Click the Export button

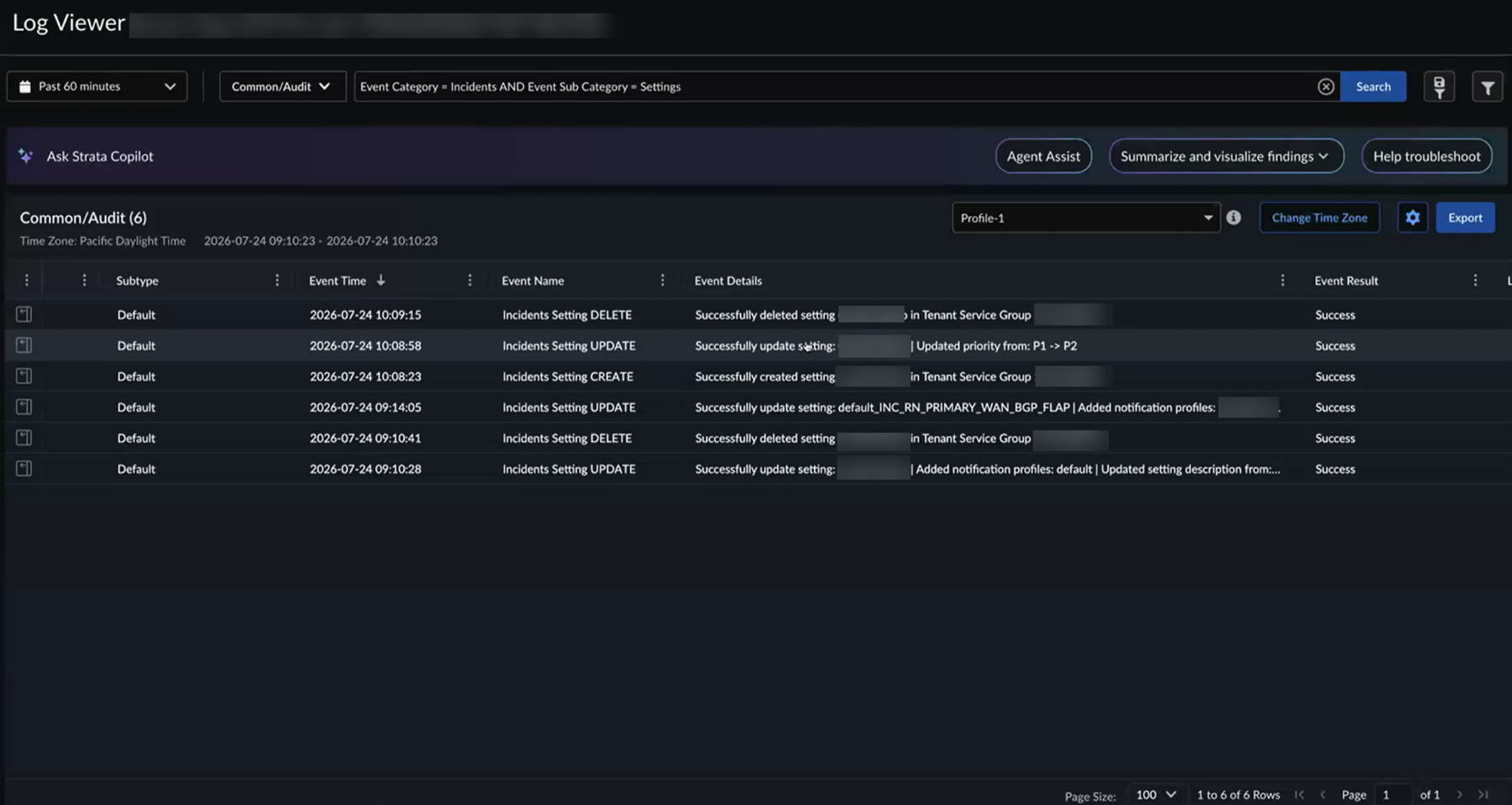coord(1465,218)
